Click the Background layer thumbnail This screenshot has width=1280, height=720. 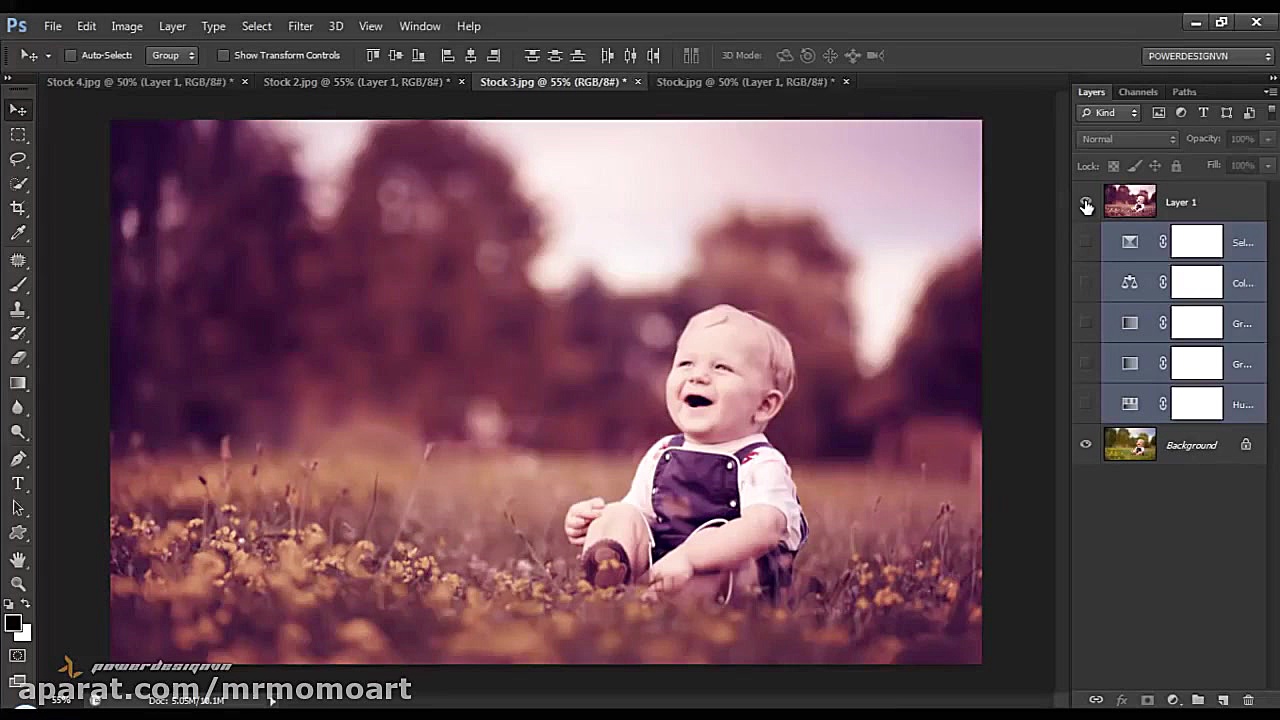(x=1129, y=444)
